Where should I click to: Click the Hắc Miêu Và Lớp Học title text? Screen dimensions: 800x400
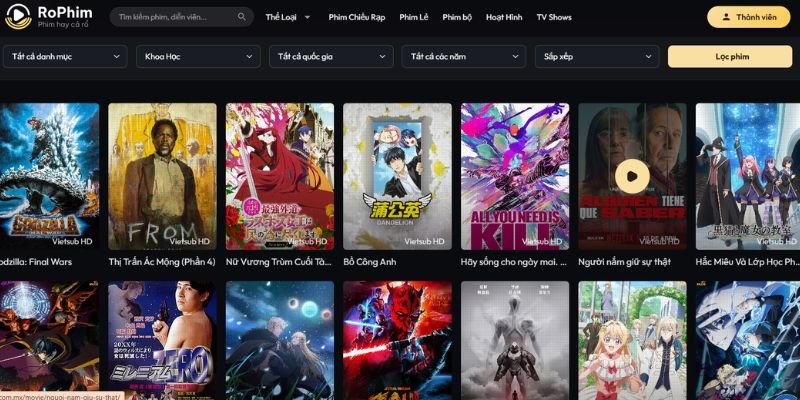point(747,262)
